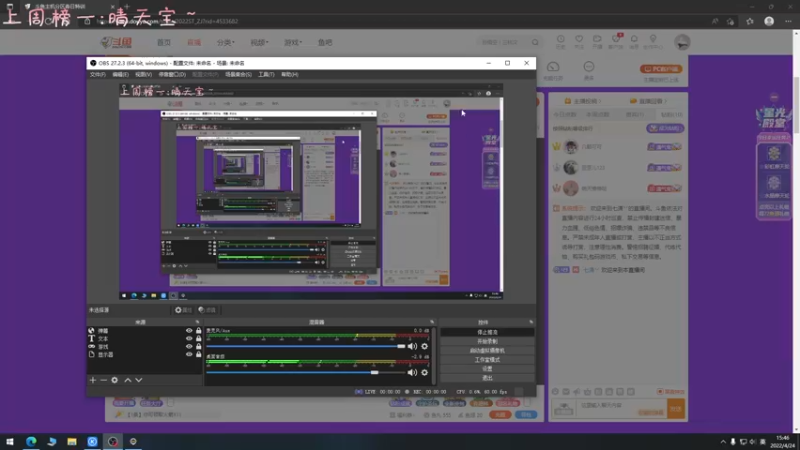Collapse the 星光殿堂 side widget minus icon

click(x=774, y=97)
